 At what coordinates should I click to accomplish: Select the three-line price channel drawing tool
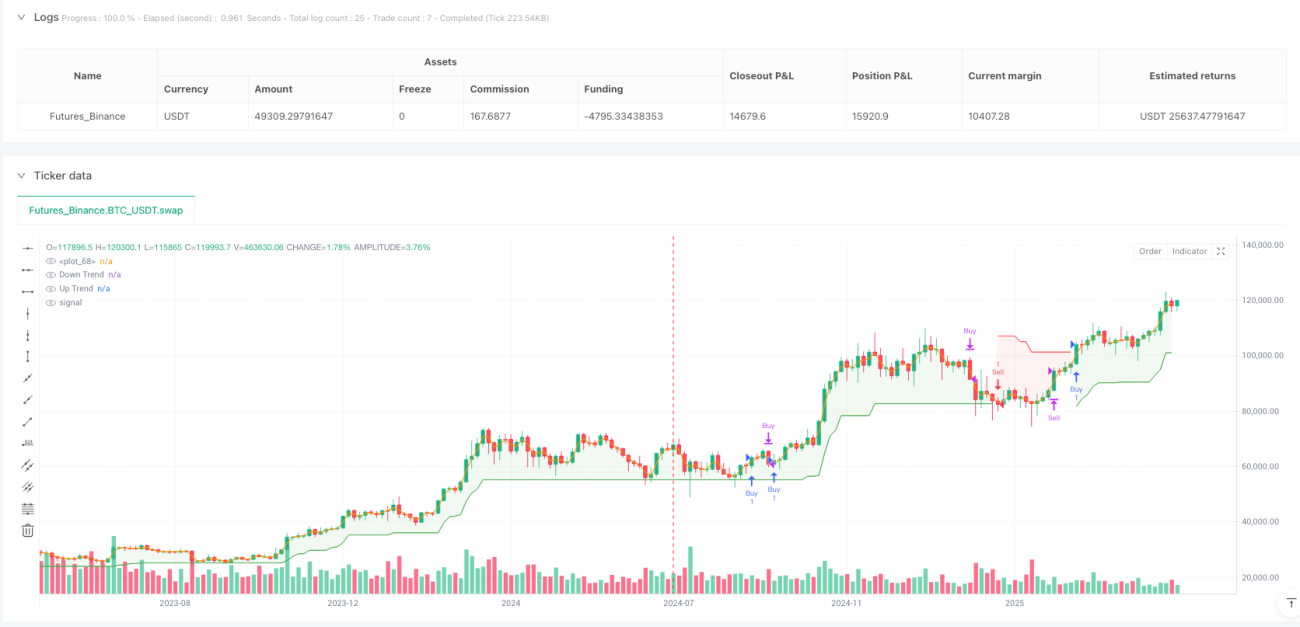pyautogui.click(x=27, y=486)
